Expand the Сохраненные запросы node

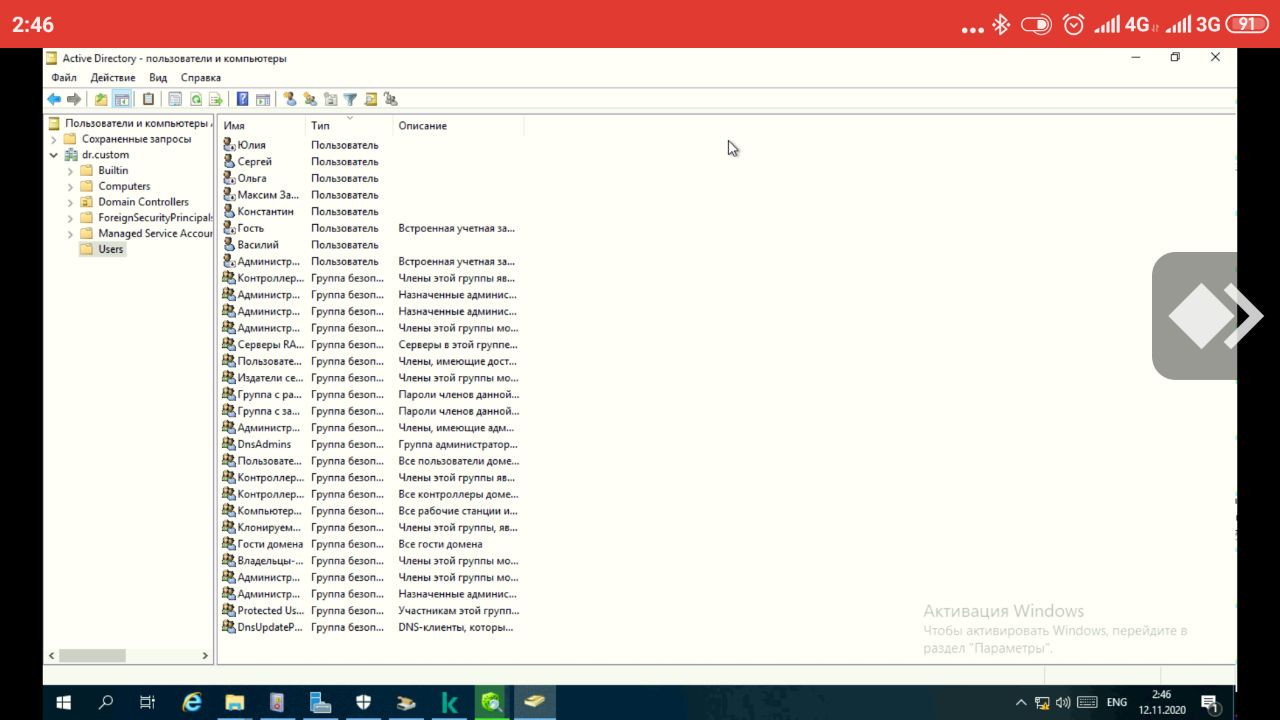pyautogui.click(x=54, y=139)
